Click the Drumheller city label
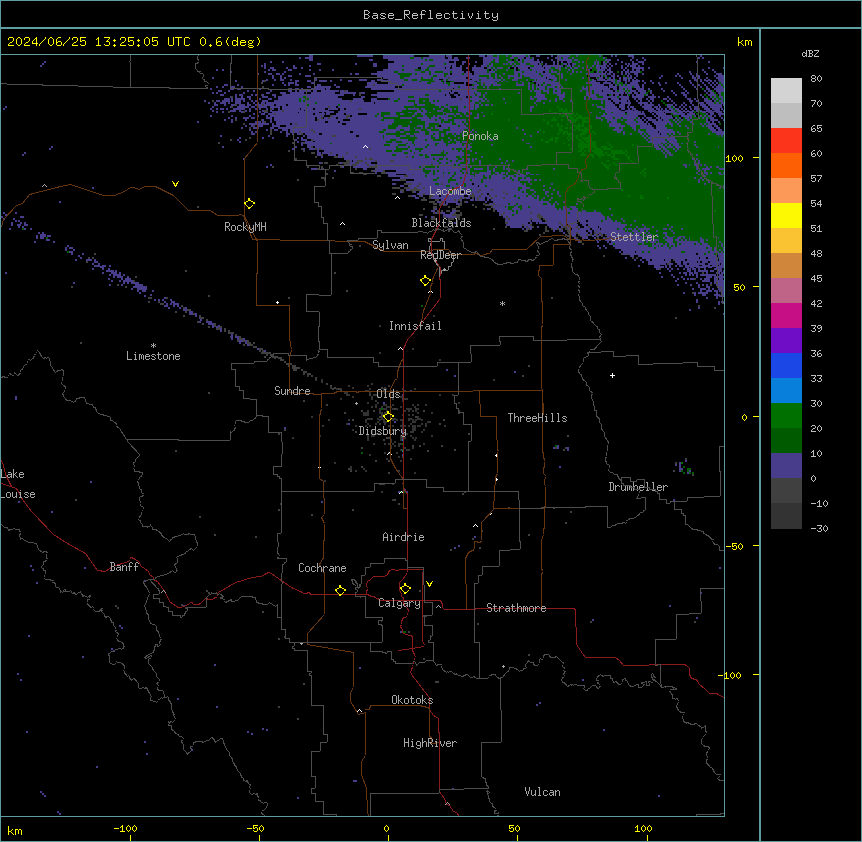862x842 pixels. pos(638,487)
